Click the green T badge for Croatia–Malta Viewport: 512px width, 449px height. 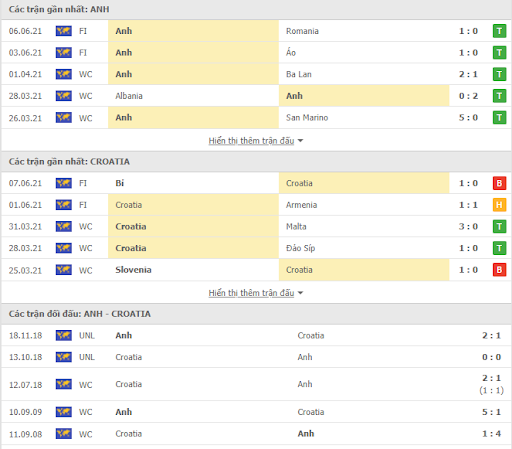click(499, 226)
